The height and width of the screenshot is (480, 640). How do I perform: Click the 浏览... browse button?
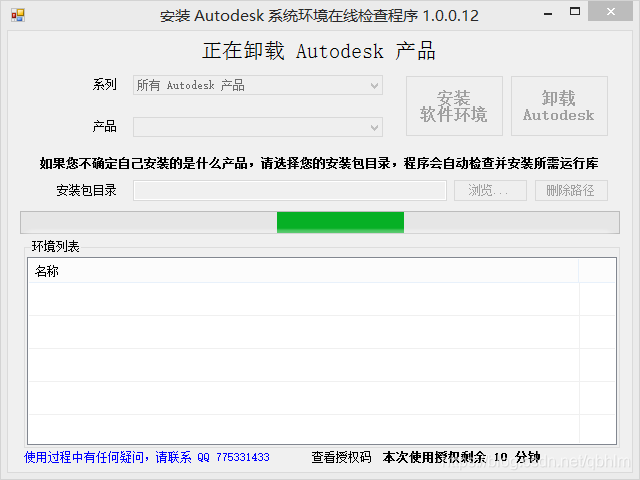490,191
